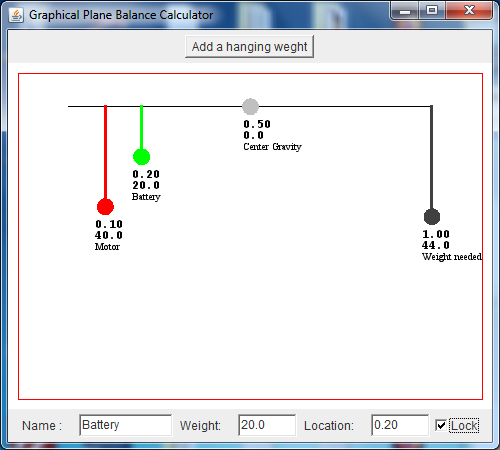Click the 0.20 value above Battery label
Viewport: 500px width, 450px height.
(x=146, y=174)
